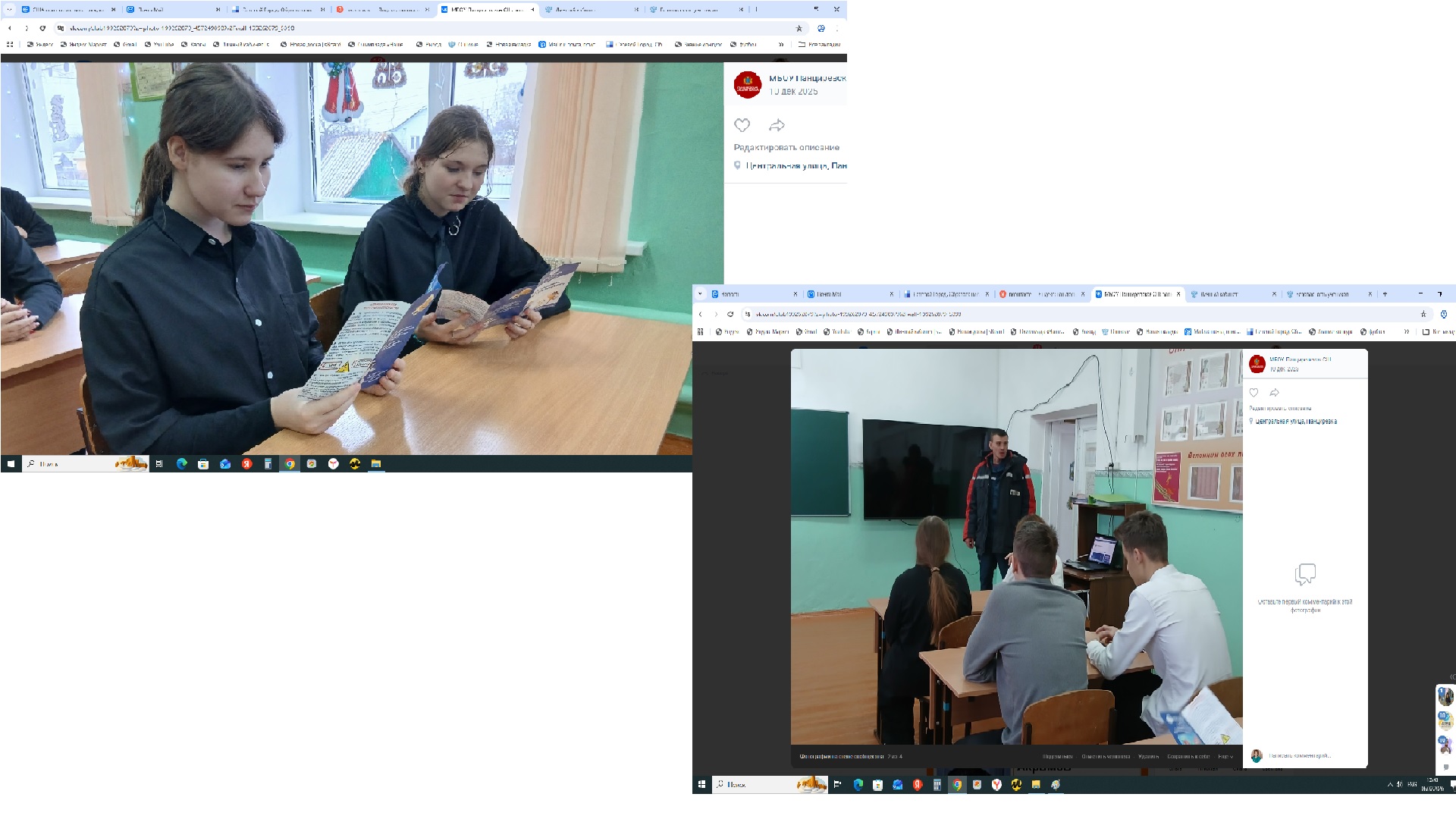The image size is (1456, 819).
Task: Switch keyboard language via the ENG tray indicator
Action: (x=1412, y=783)
